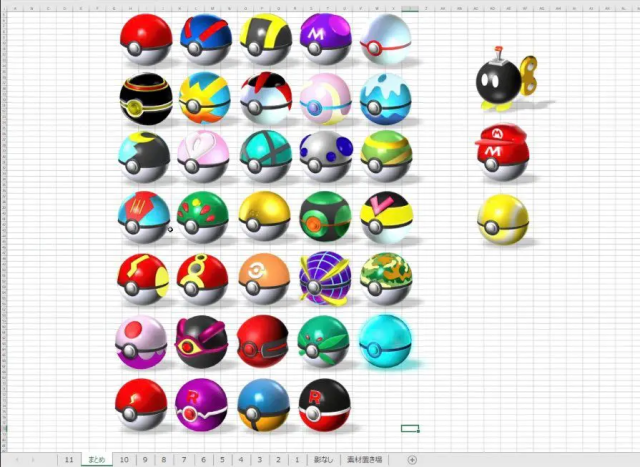Image resolution: width=640 pixels, height=467 pixels.
Task: Click the selected cell with green border
Action: pos(409,428)
